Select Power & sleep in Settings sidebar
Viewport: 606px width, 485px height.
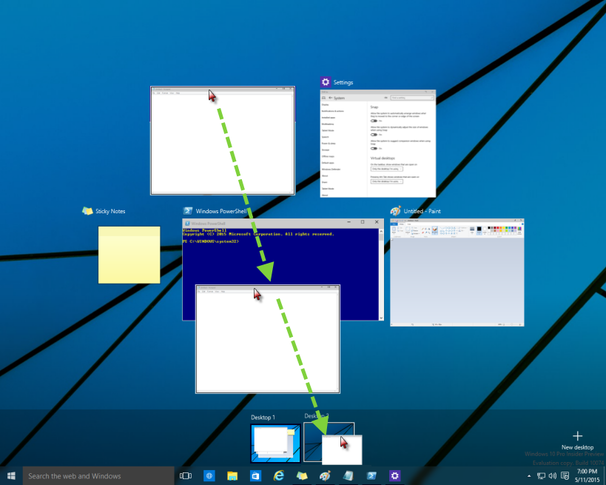[329, 143]
